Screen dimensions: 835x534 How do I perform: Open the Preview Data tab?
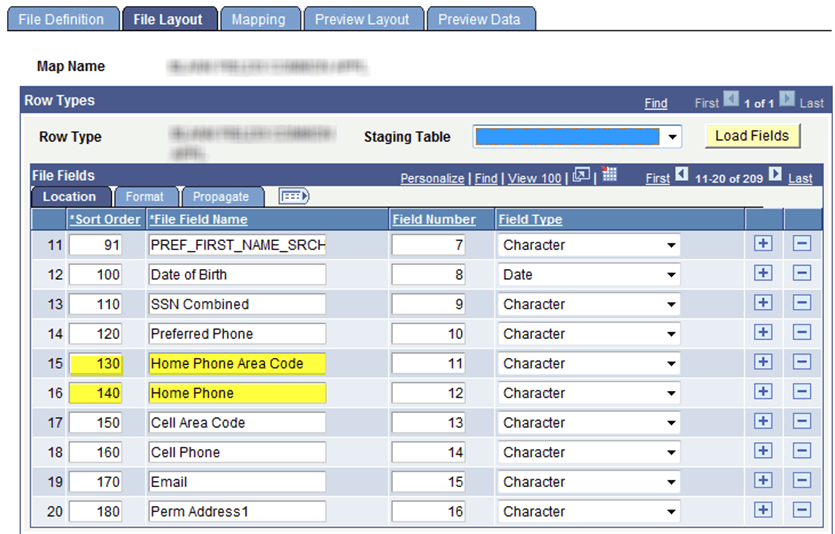[x=481, y=19]
